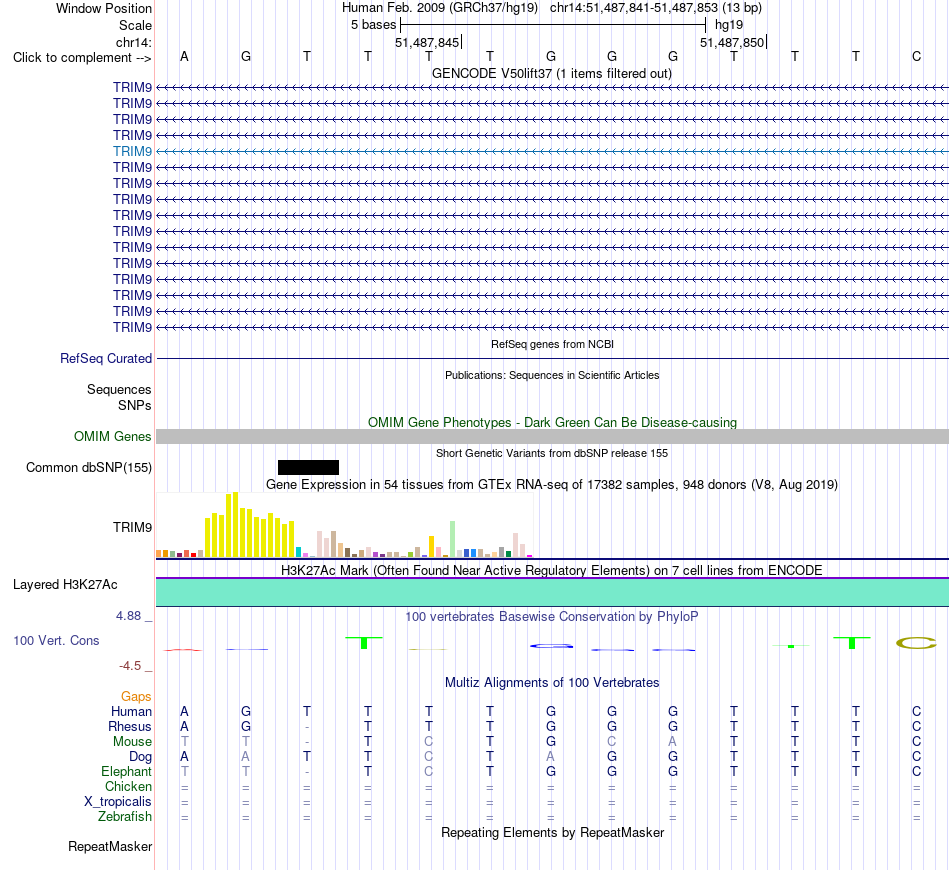The width and height of the screenshot is (950, 870).
Task: Click "Publications: Sequences in Scientific Articles" title
Action: [x=552, y=375]
